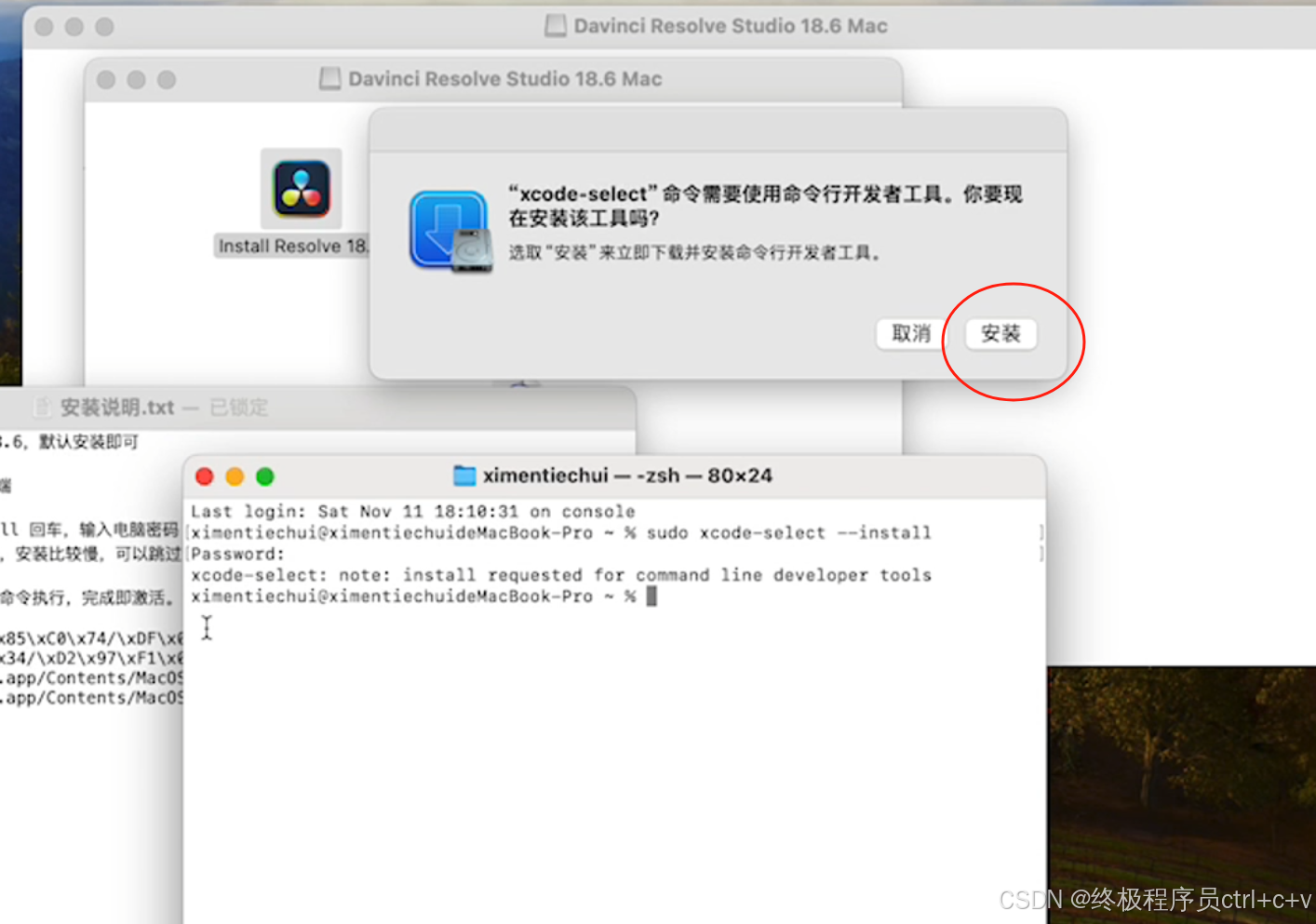Click the inner Davinci Resolve Studio 18.6 Mac title

click(x=504, y=79)
